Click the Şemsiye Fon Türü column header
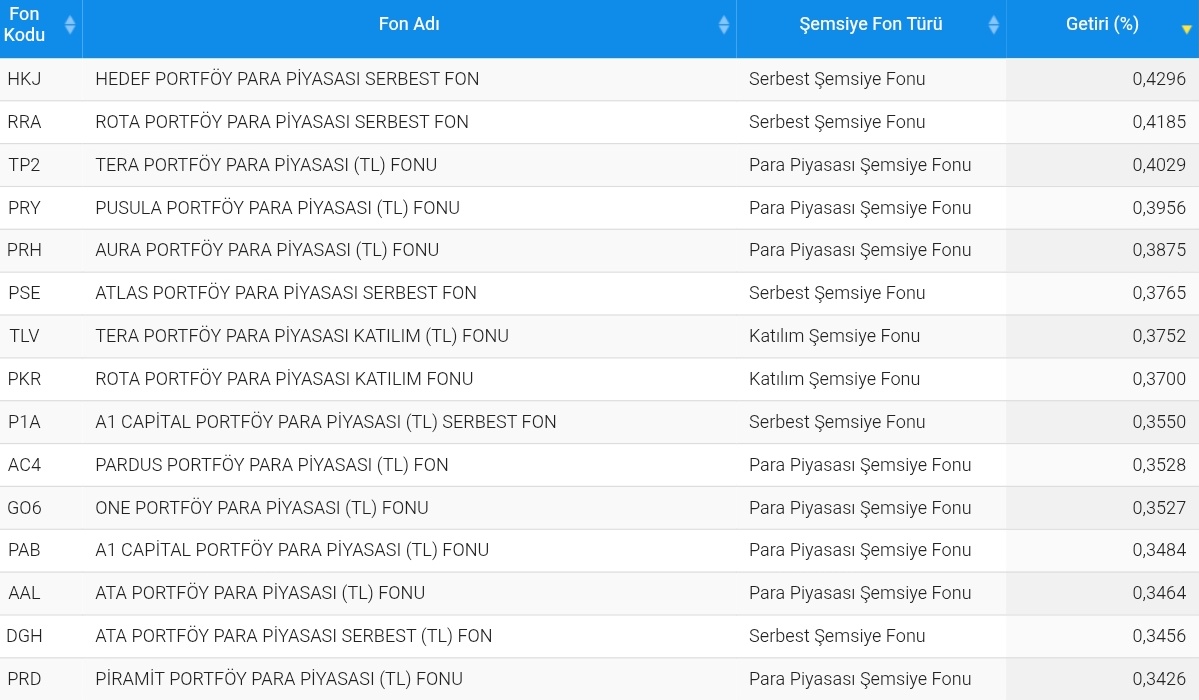 coord(871,28)
